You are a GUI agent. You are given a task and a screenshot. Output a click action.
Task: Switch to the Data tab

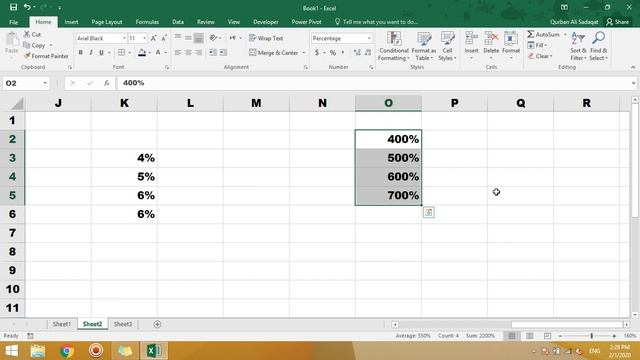[x=178, y=22]
